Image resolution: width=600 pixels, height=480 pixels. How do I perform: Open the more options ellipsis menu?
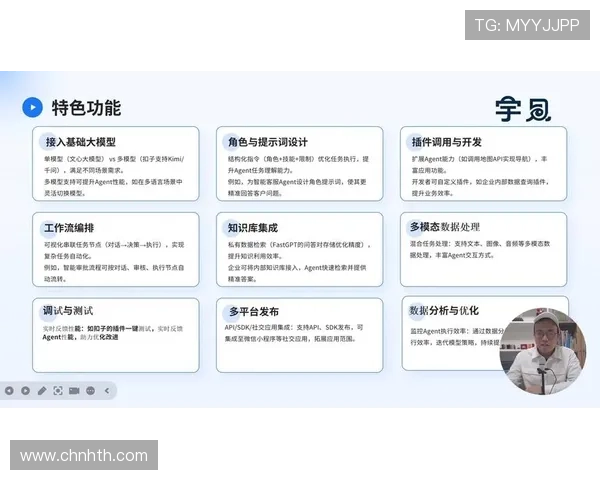[91, 391]
